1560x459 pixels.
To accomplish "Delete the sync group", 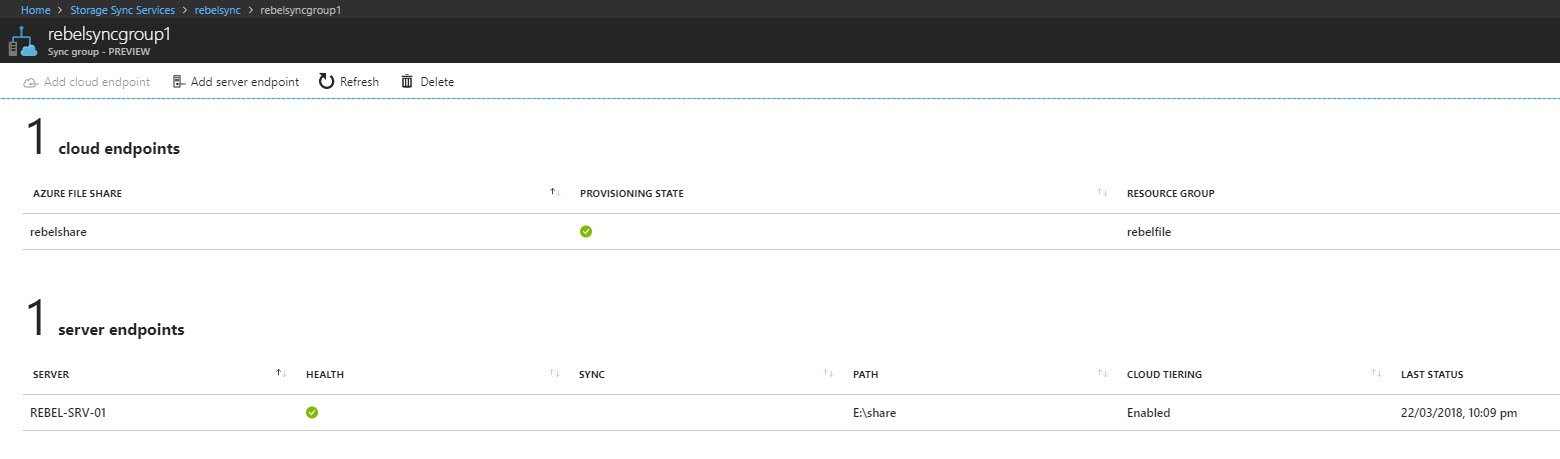I will pyautogui.click(x=437, y=82).
